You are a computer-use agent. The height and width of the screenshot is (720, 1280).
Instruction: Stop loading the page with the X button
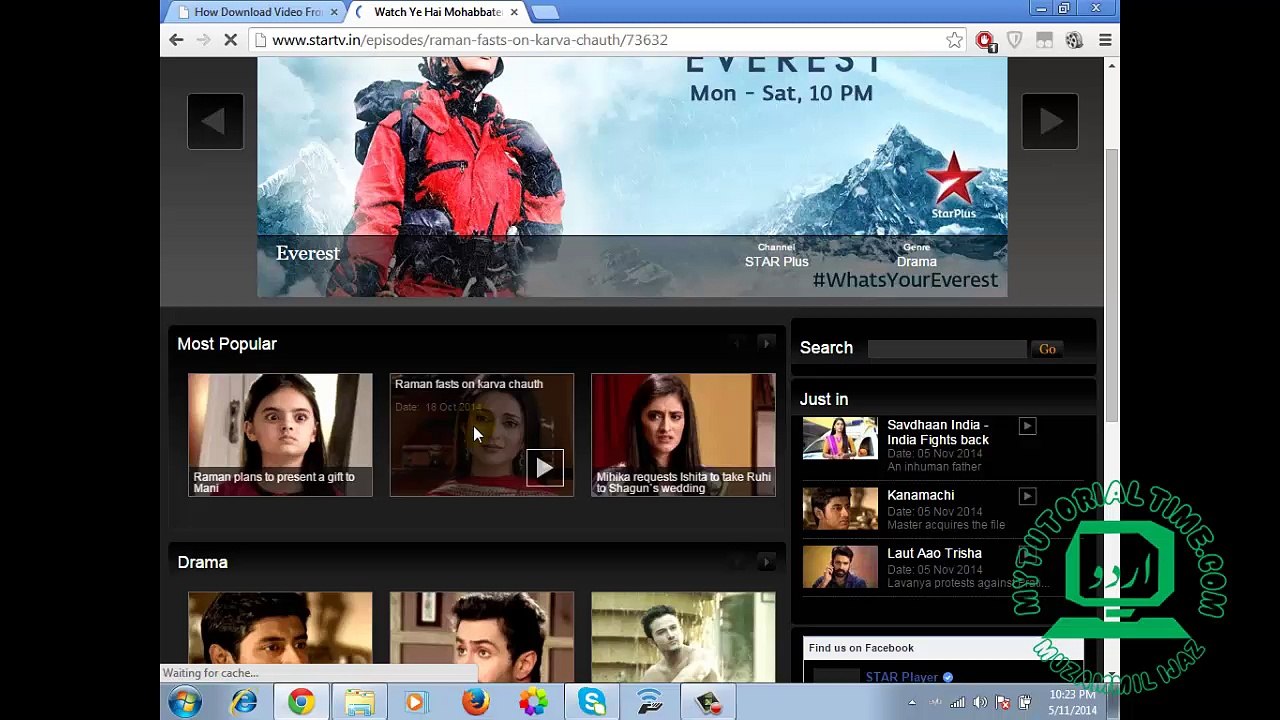(231, 40)
